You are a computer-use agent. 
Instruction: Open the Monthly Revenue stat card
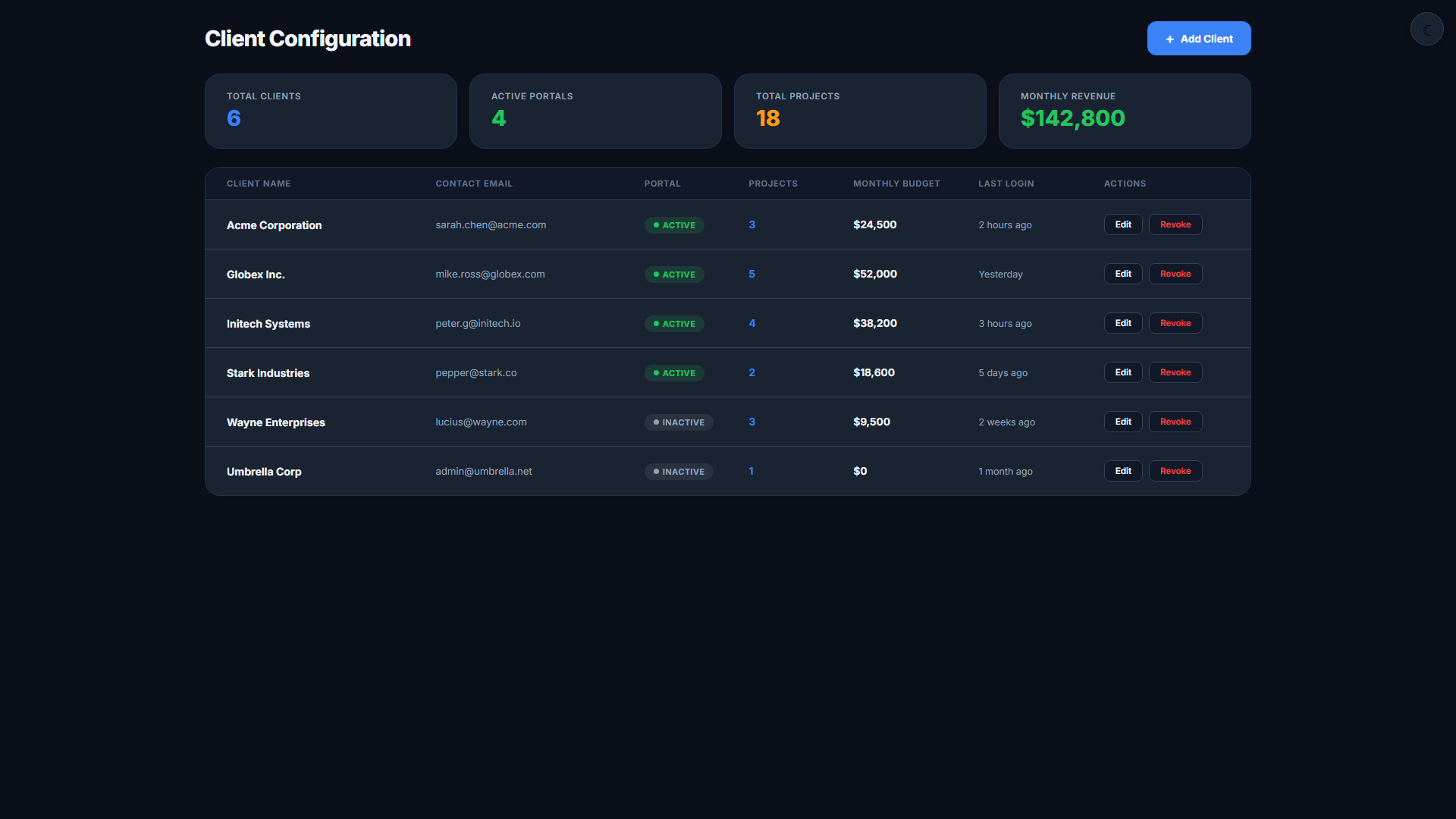pos(1125,111)
